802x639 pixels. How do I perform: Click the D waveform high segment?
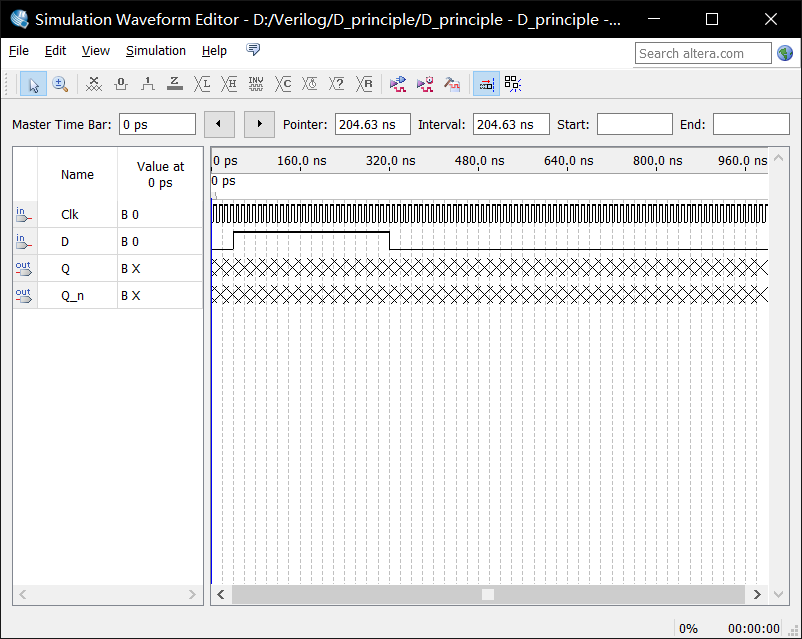(x=311, y=233)
